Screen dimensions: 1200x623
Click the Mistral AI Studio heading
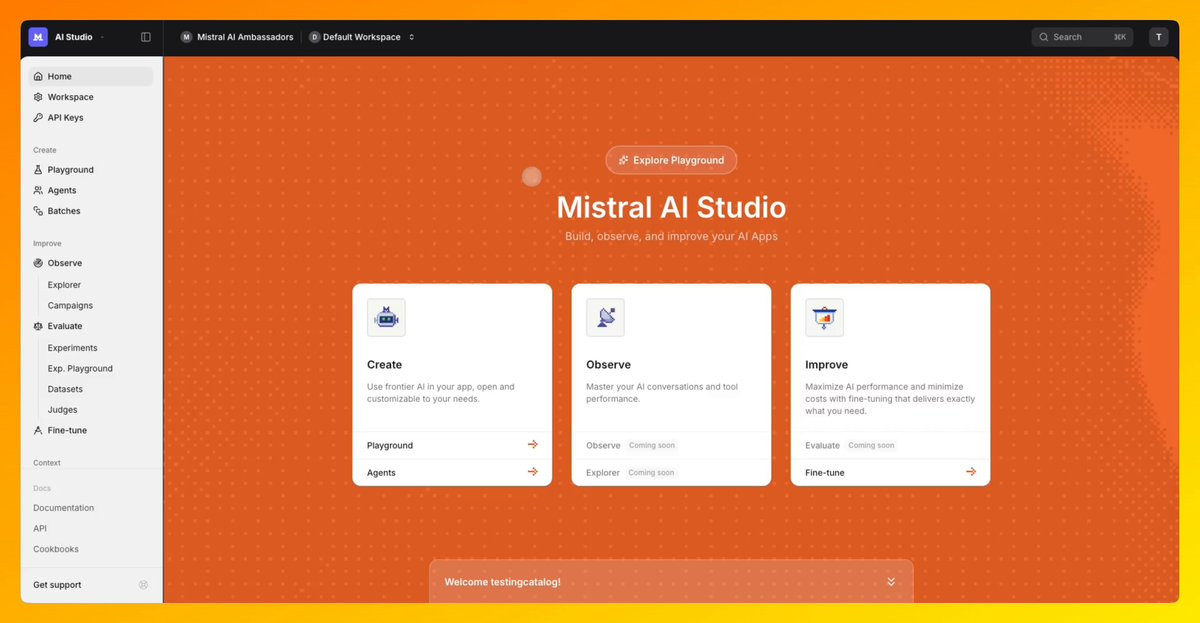point(671,207)
